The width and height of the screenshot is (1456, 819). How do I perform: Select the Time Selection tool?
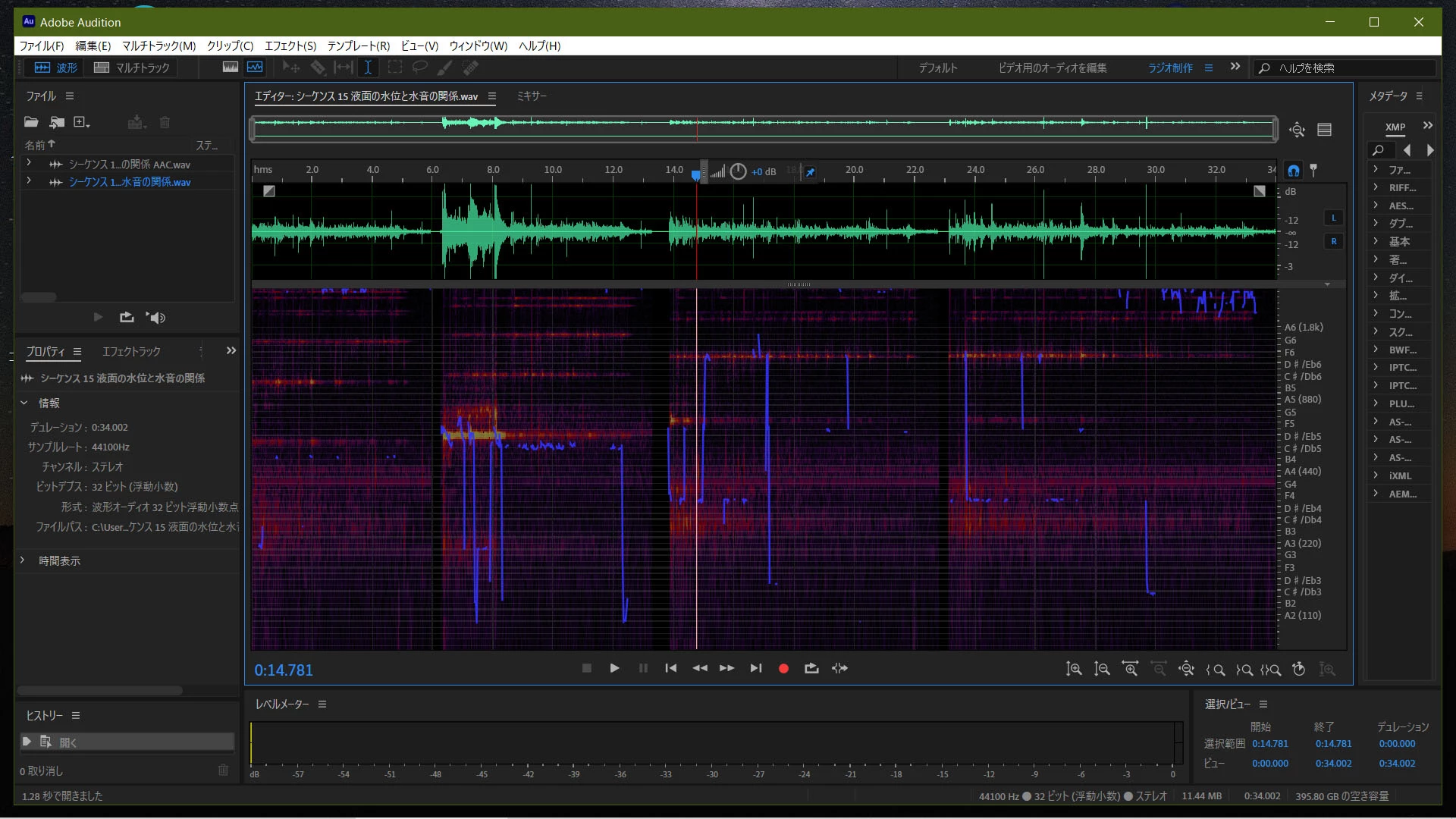(368, 67)
